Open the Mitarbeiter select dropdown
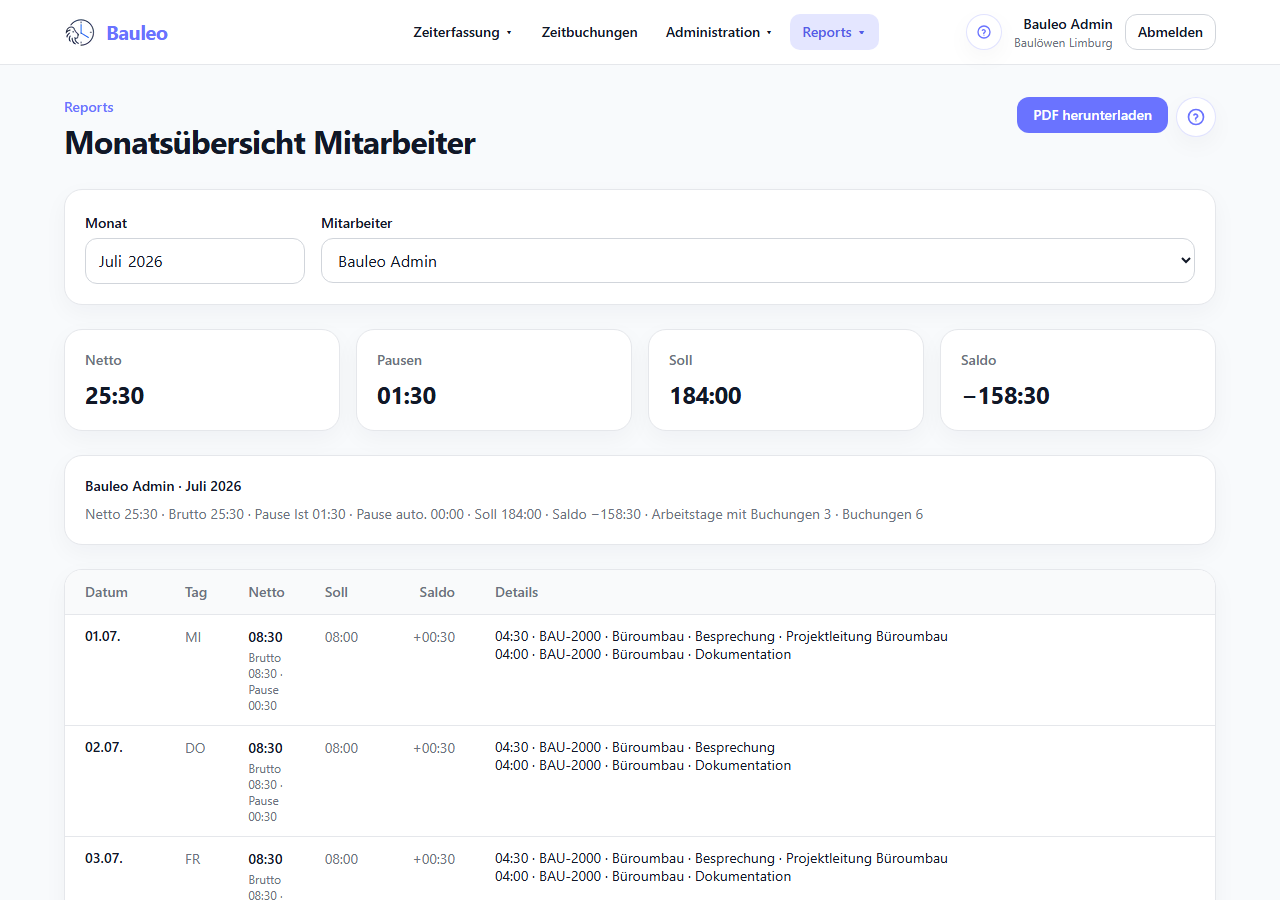 [758, 261]
